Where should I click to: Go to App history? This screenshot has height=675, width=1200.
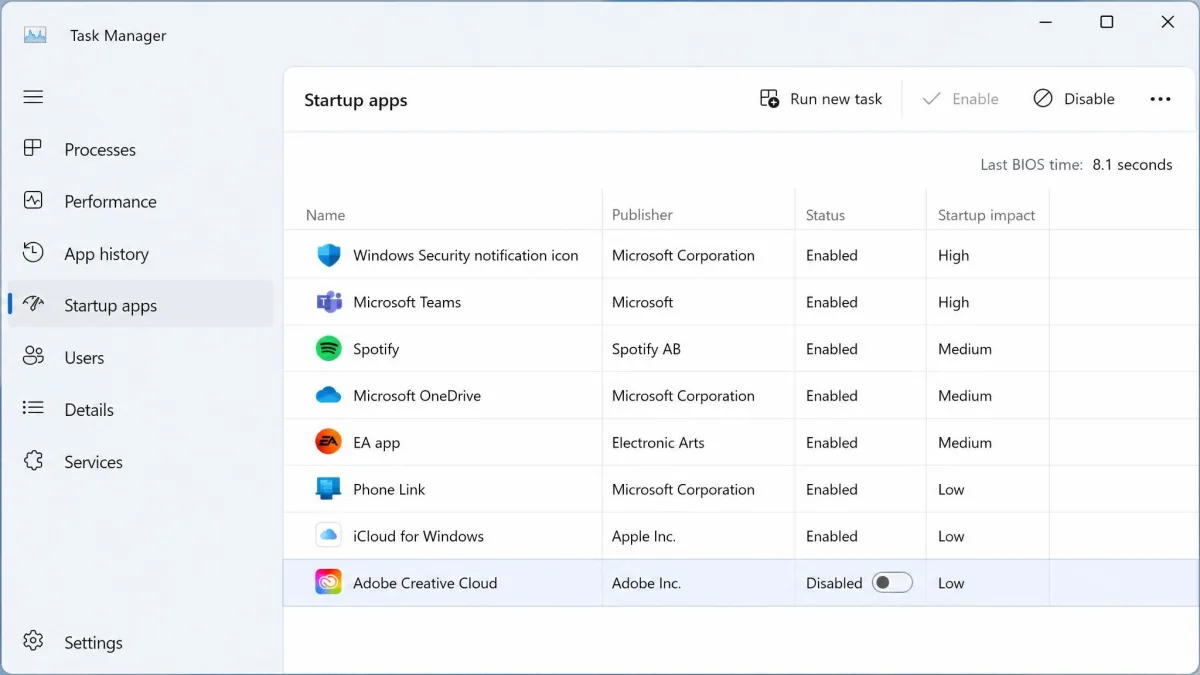[x=140, y=253]
